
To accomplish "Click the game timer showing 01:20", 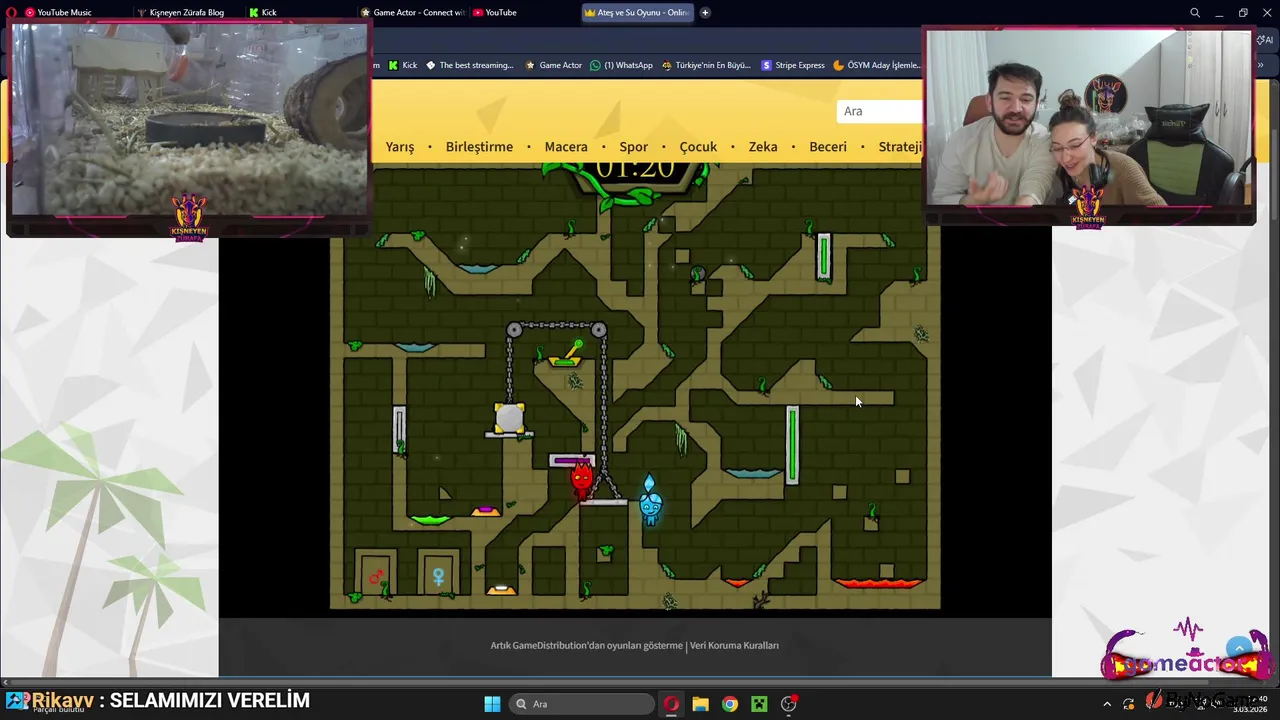I will coord(635,171).
